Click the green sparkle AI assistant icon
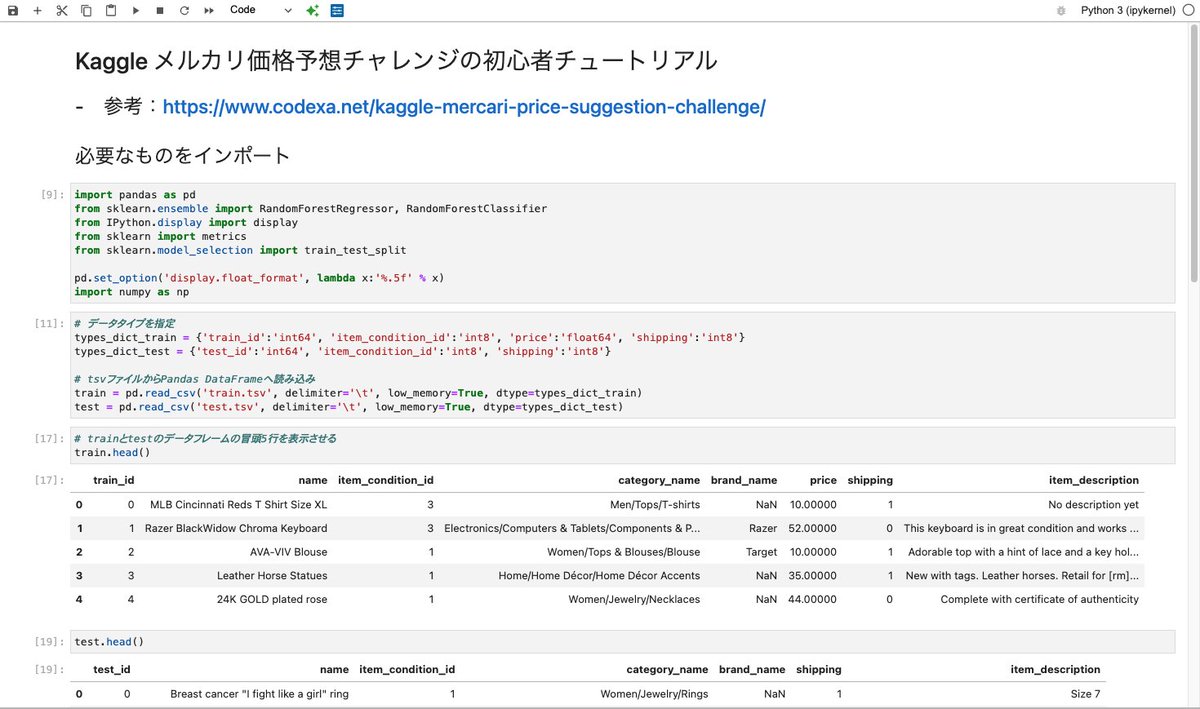The width and height of the screenshot is (1200, 709). pyautogui.click(x=313, y=10)
